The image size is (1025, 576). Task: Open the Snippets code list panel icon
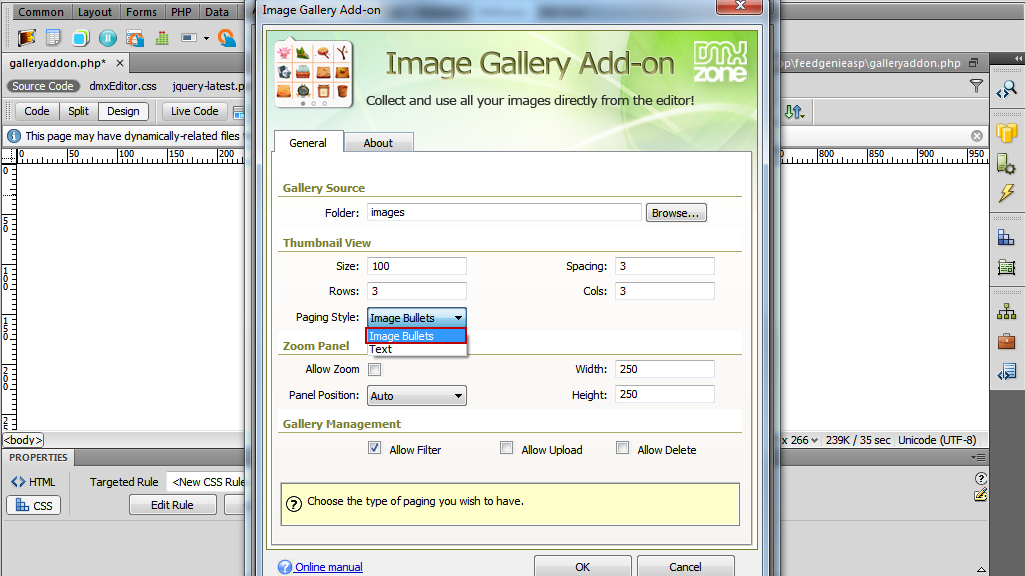pyautogui.click(x=1007, y=372)
